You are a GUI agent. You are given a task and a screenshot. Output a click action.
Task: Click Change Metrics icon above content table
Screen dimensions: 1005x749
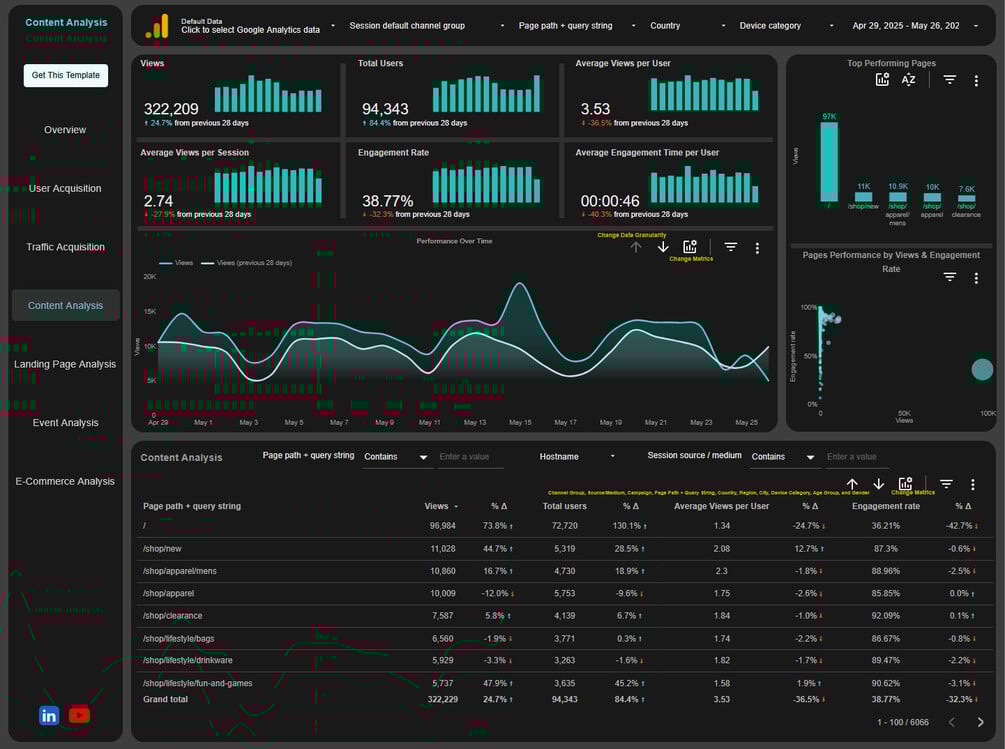pyautogui.click(x=906, y=484)
